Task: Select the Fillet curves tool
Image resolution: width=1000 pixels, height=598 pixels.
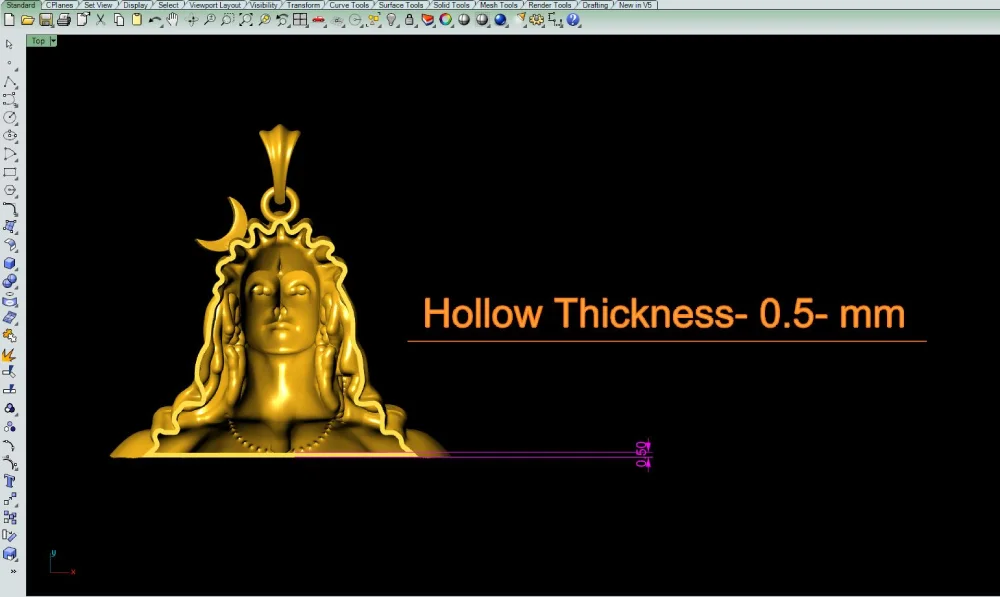Action: 10,208
